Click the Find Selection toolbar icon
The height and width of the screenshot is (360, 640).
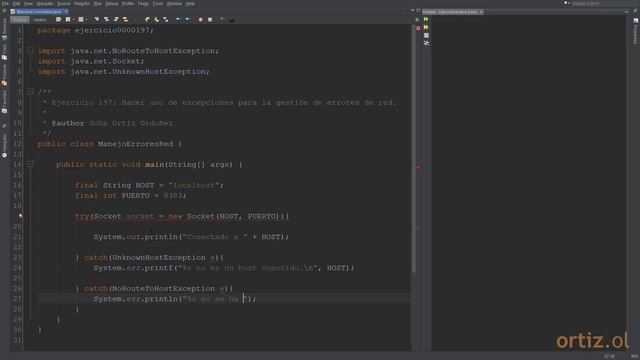click(x=97, y=19)
